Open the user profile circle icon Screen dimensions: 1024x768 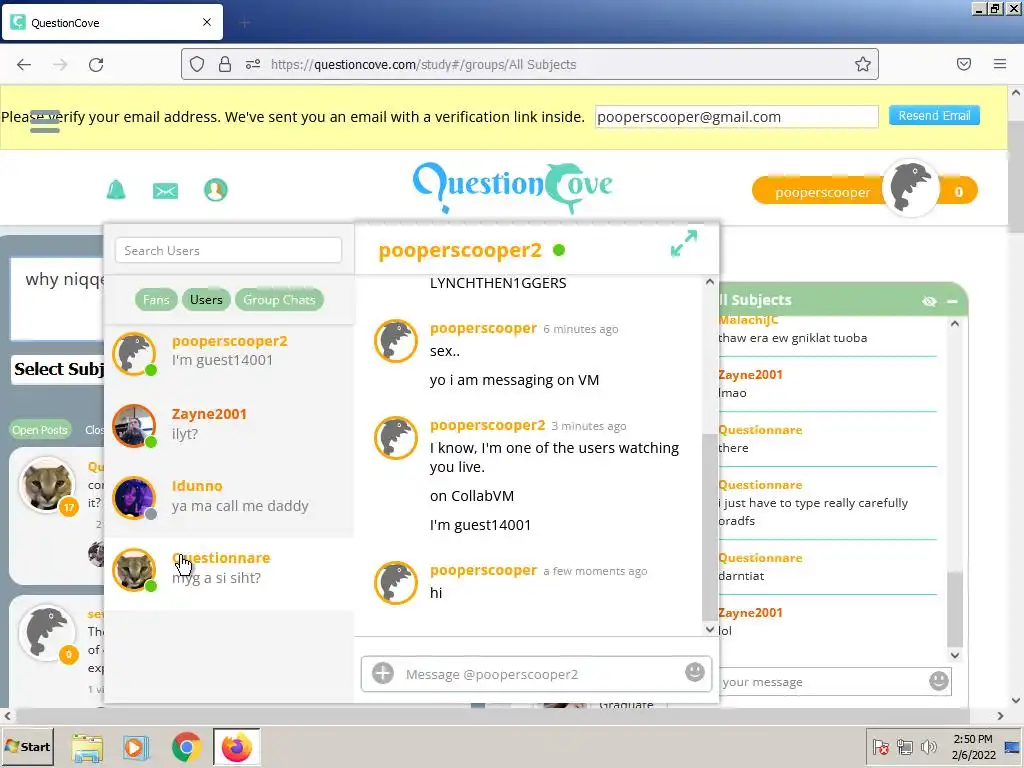point(216,190)
